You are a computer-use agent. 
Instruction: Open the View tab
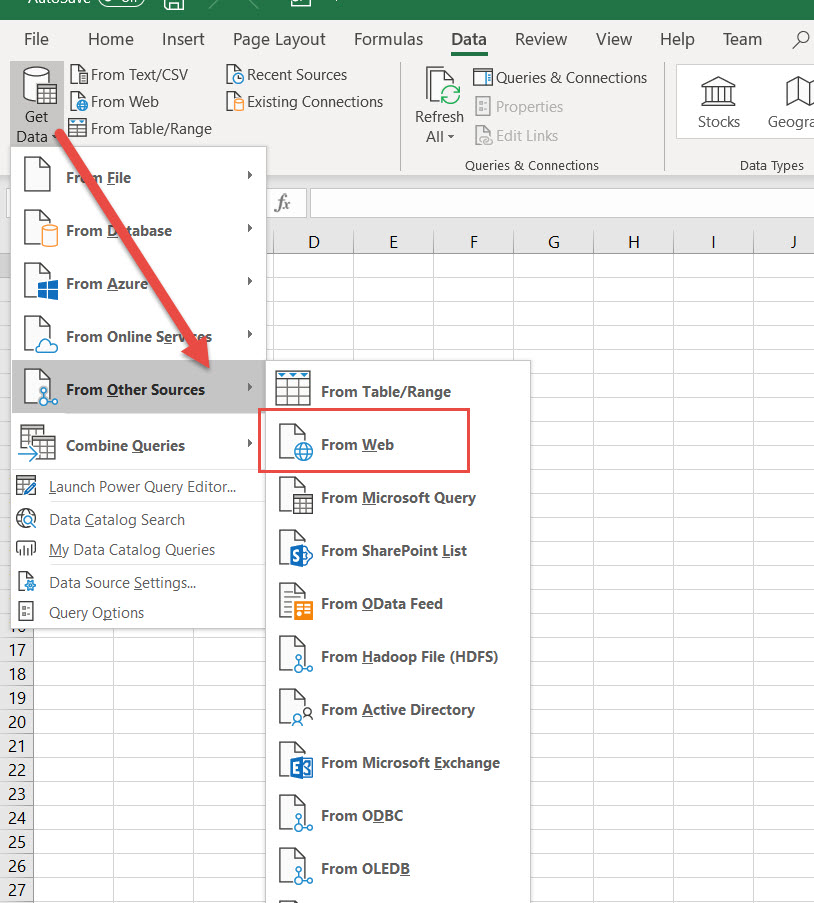614,39
